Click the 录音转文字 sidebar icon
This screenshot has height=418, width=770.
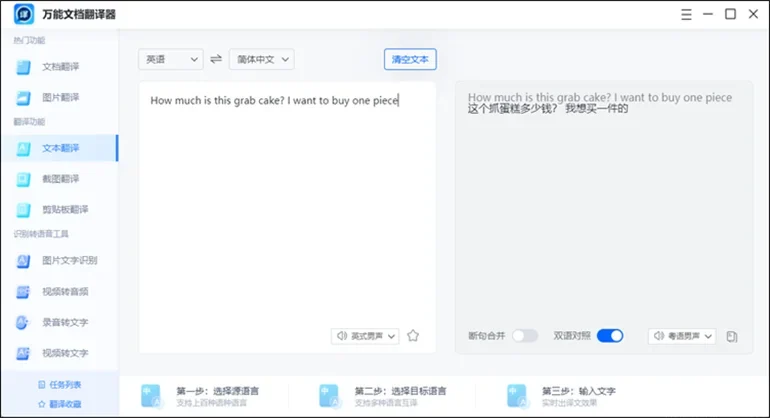[23, 323]
